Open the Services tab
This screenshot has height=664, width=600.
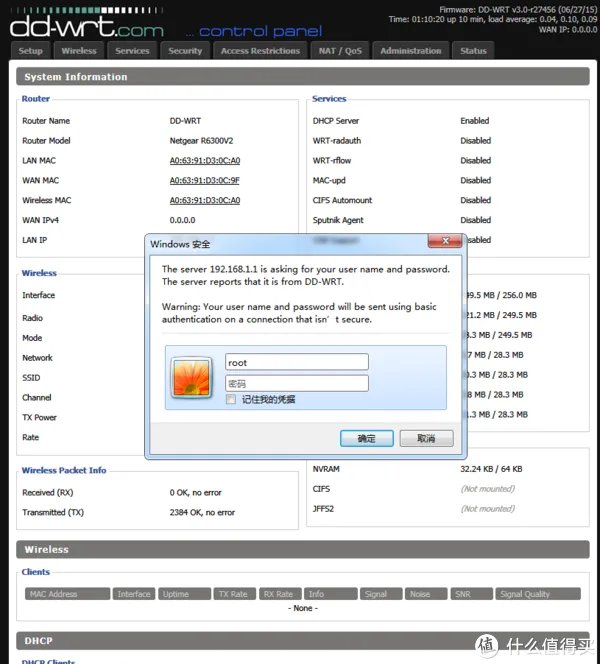coord(132,51)
